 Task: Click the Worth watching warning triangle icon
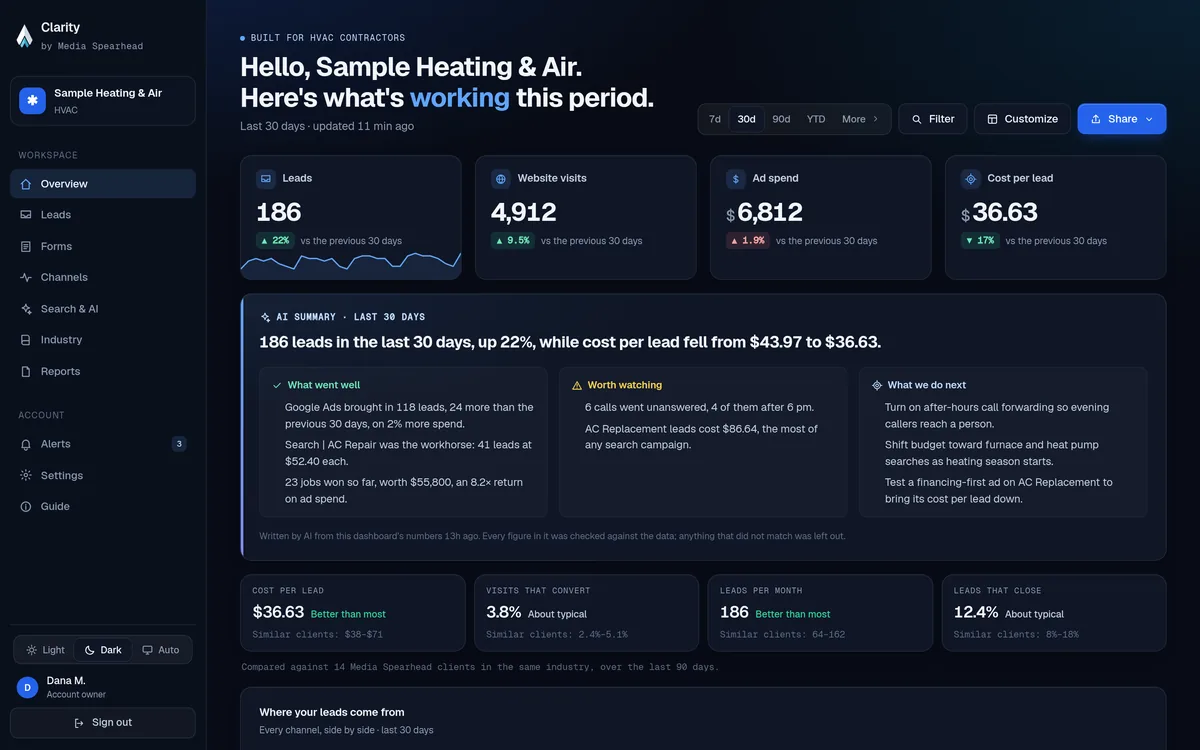(x=577, y=385)
